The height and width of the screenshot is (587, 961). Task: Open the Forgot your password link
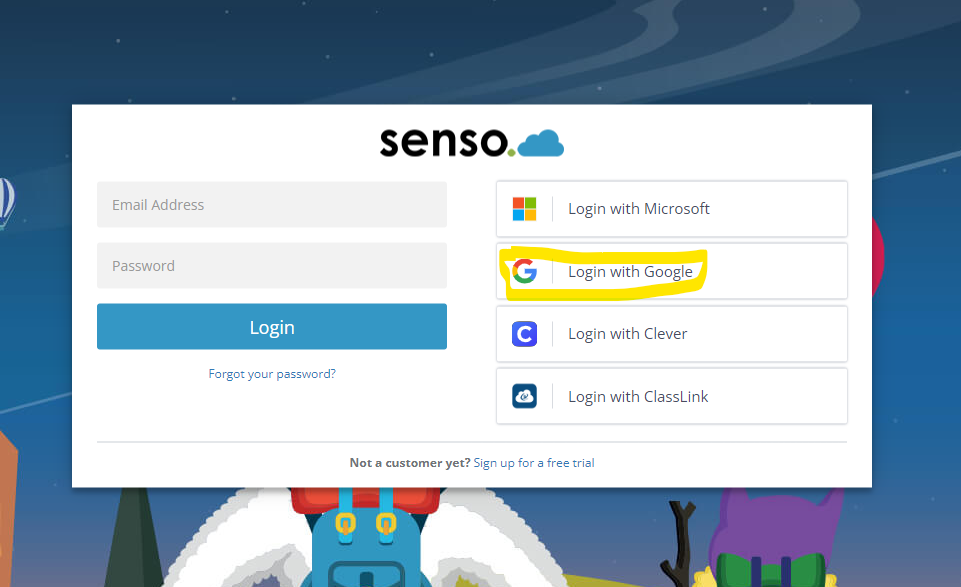(x=272, y=374)
